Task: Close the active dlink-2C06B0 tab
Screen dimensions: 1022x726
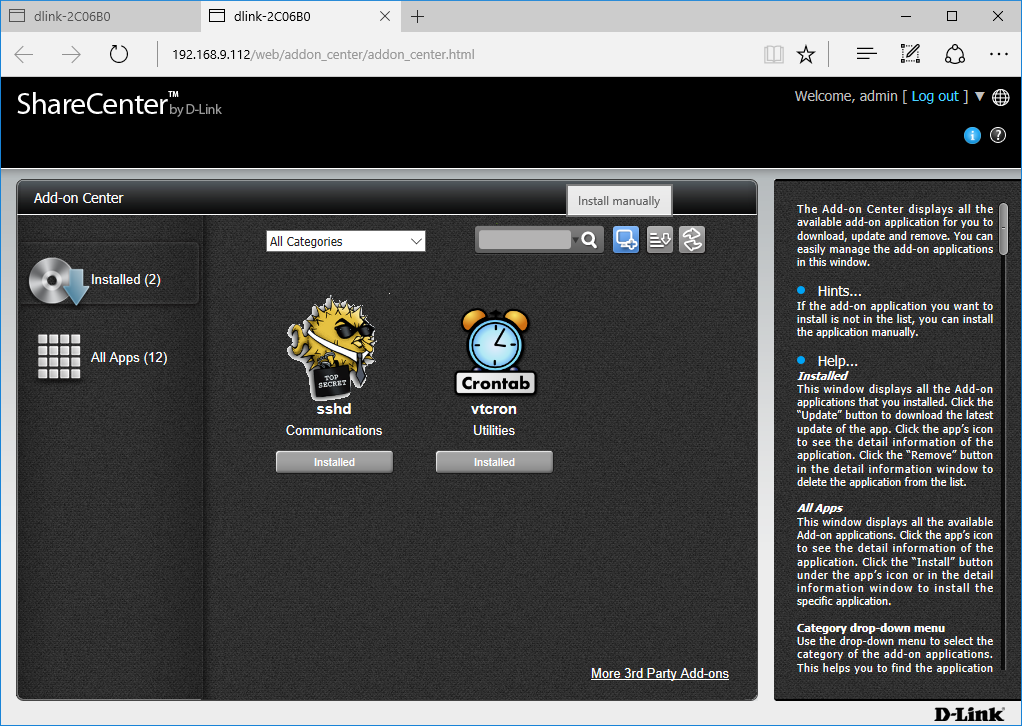Action: pos(385,16)
